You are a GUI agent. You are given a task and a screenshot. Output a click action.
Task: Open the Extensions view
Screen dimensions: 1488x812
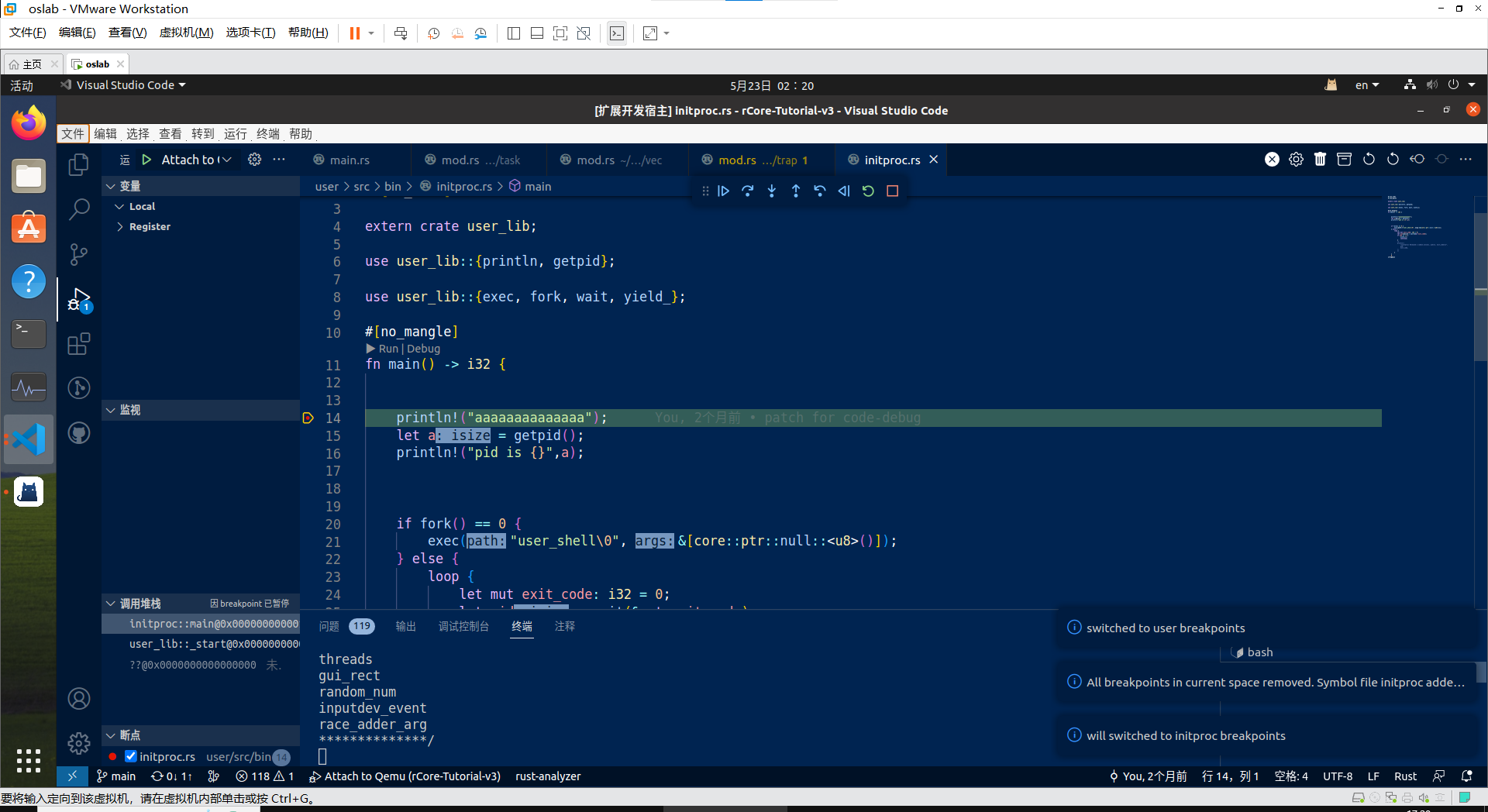pyautogui.click(x=78, y=343)
